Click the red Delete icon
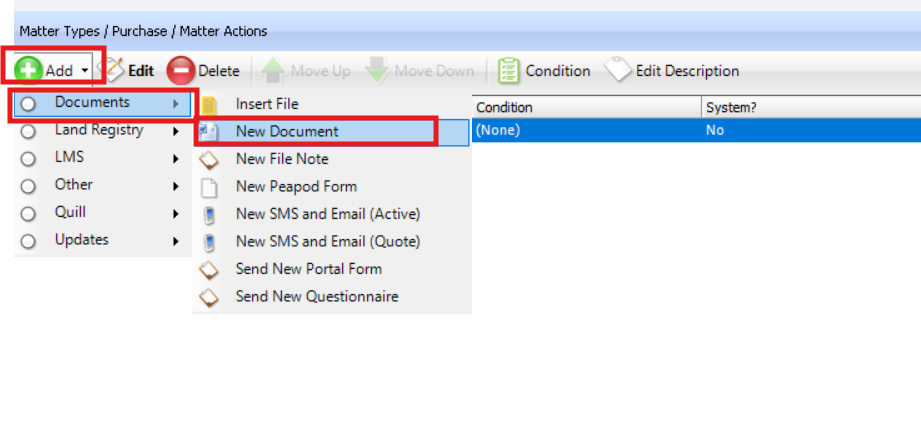This screenshot has height=445, width=921. point(180,71)
